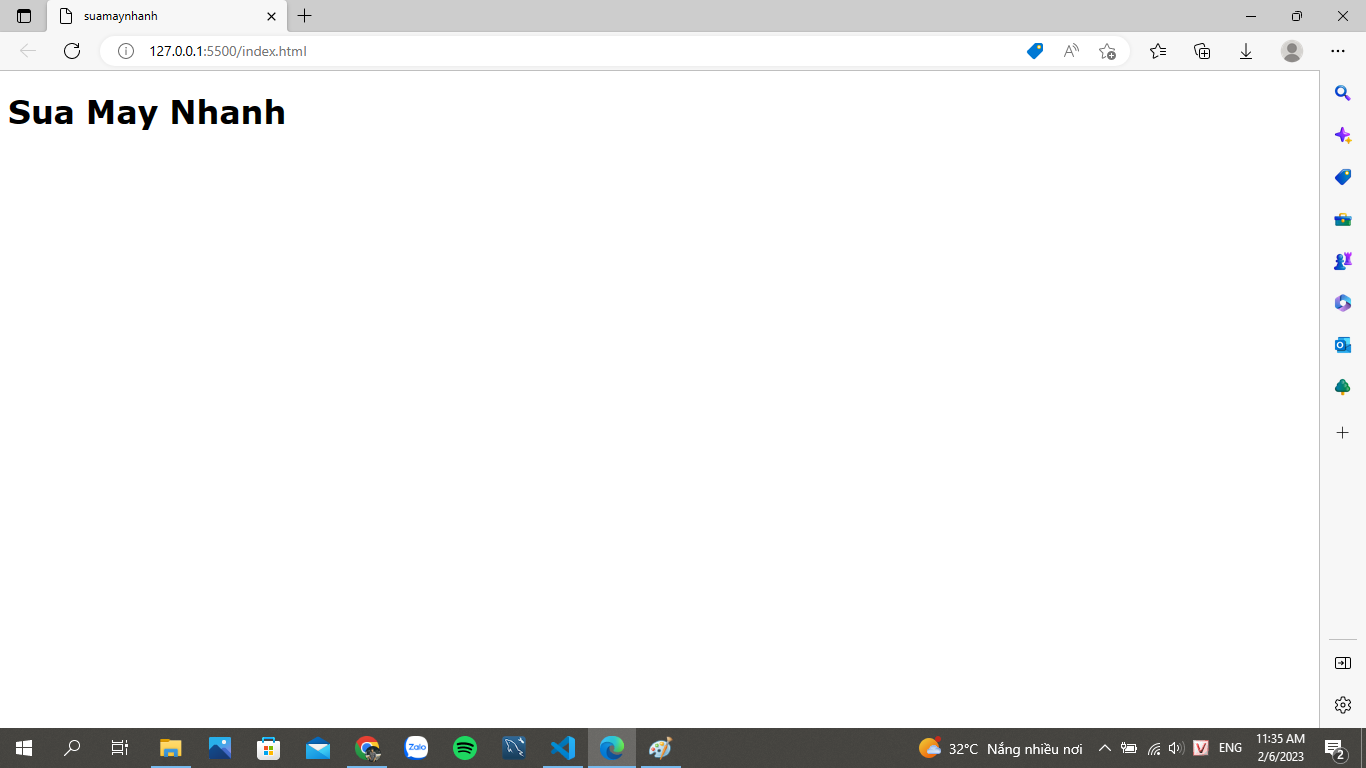This screenshot has width=1366, height=768.
Task: Open the weather widget showing 32°C
Action: (x=1000, y=748)
